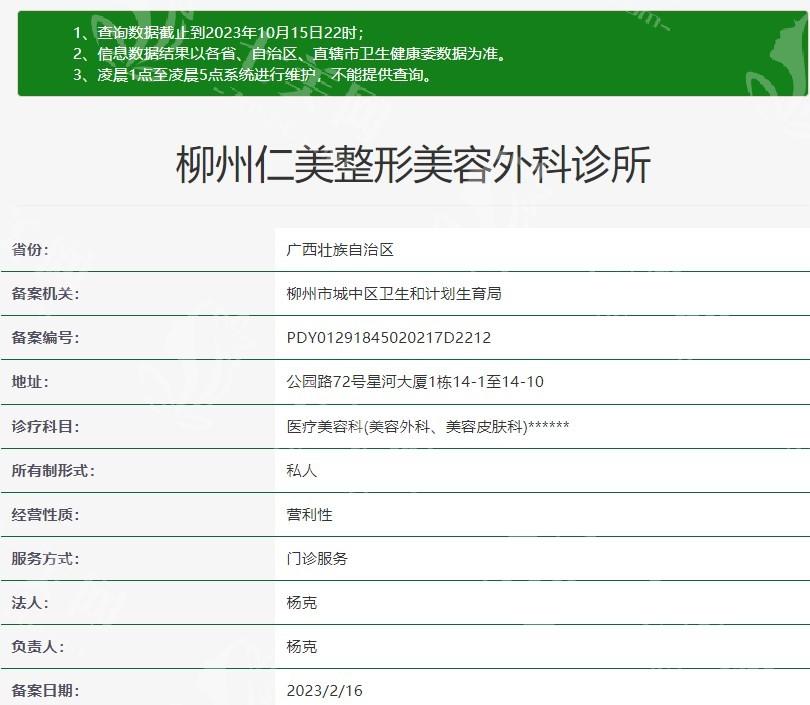Viewport: 810px width, 705px height.
Task: Click the 经营性质 value 营利性
Action: pos(309,514)
